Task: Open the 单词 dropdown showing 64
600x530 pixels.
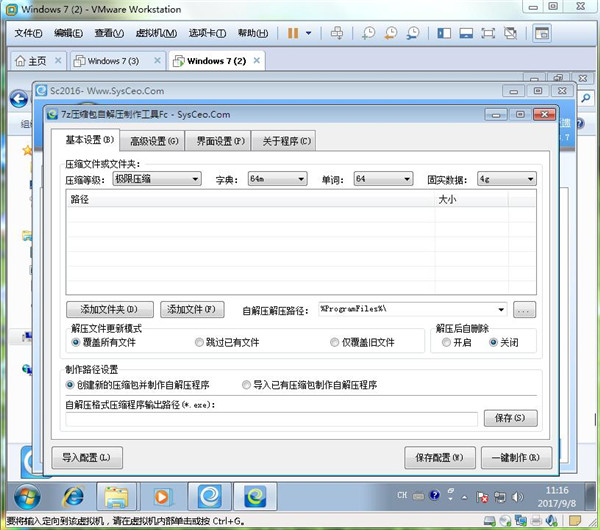Action: (383, 179)
